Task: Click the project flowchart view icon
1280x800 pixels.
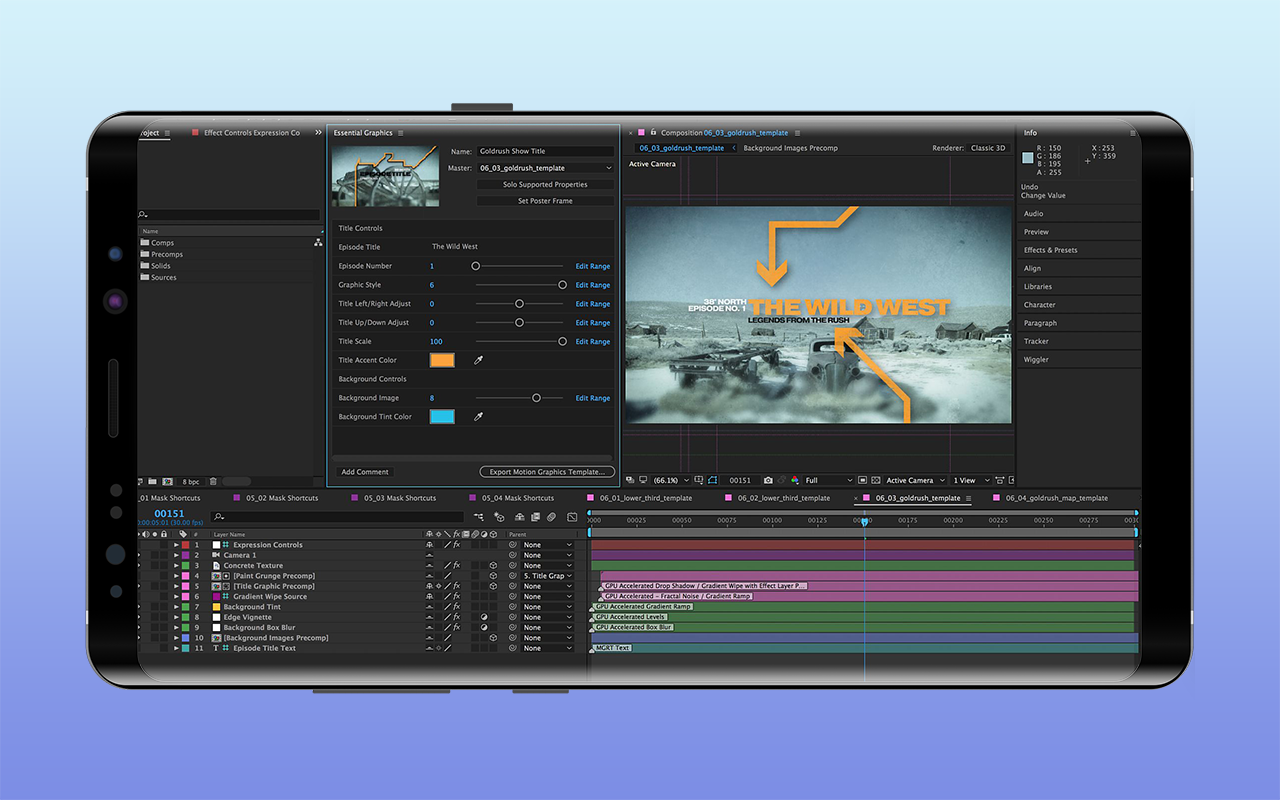Action: coord(318,242)
